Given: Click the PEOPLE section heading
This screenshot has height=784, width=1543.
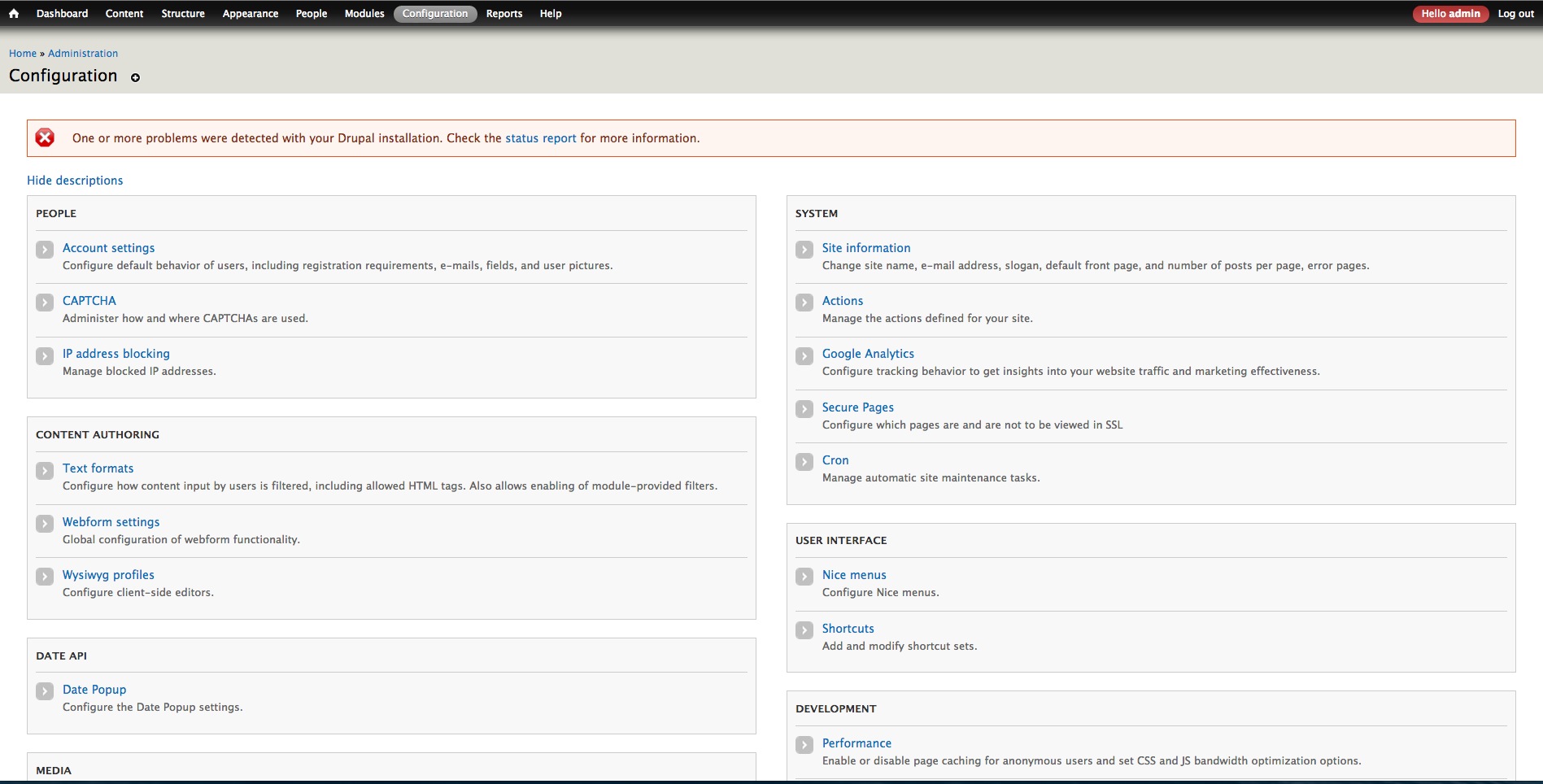Looking at the screenshot, I should tap(56, 213).
